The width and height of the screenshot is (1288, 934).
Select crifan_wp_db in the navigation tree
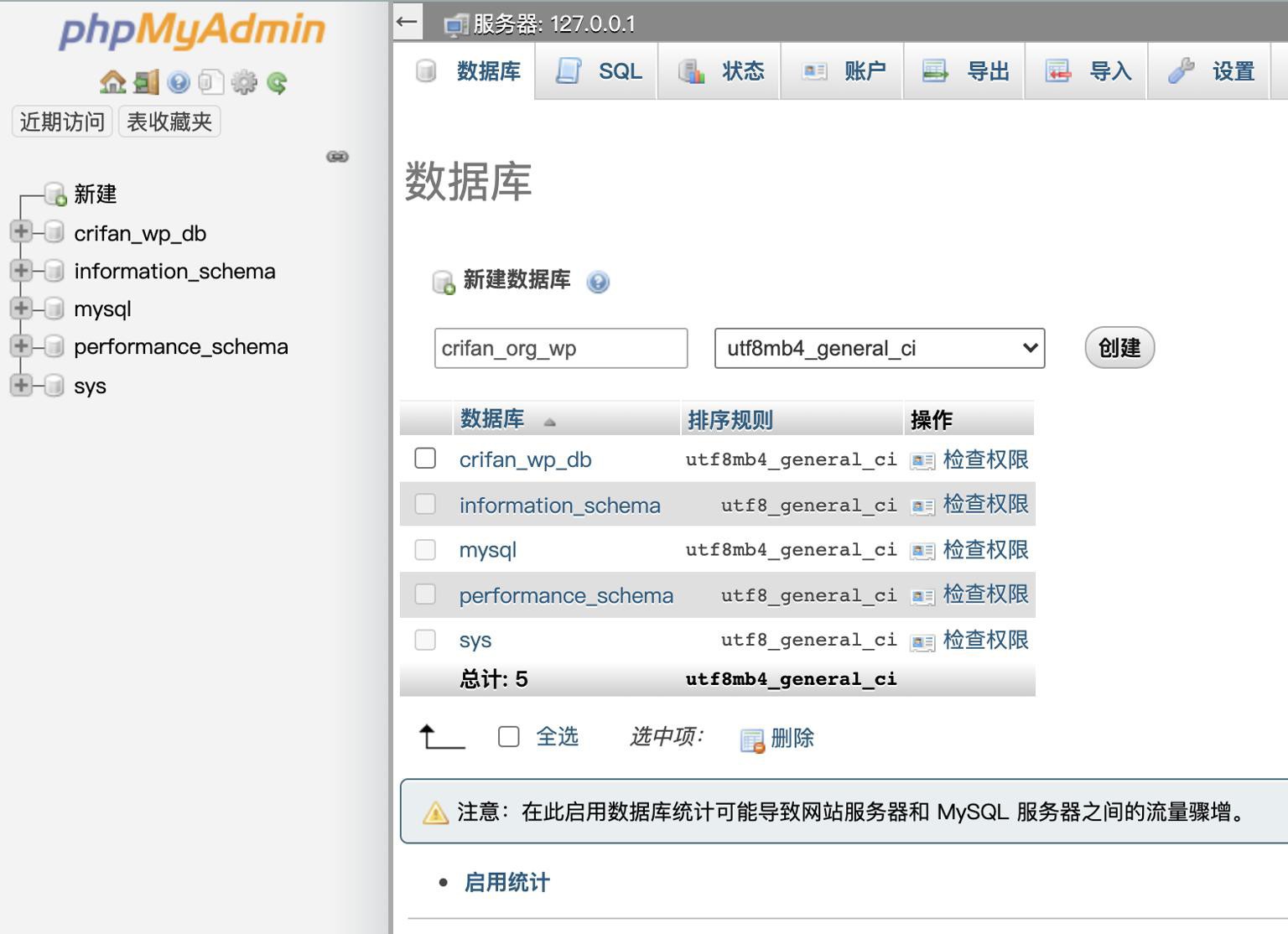click(x=140, y=233)
